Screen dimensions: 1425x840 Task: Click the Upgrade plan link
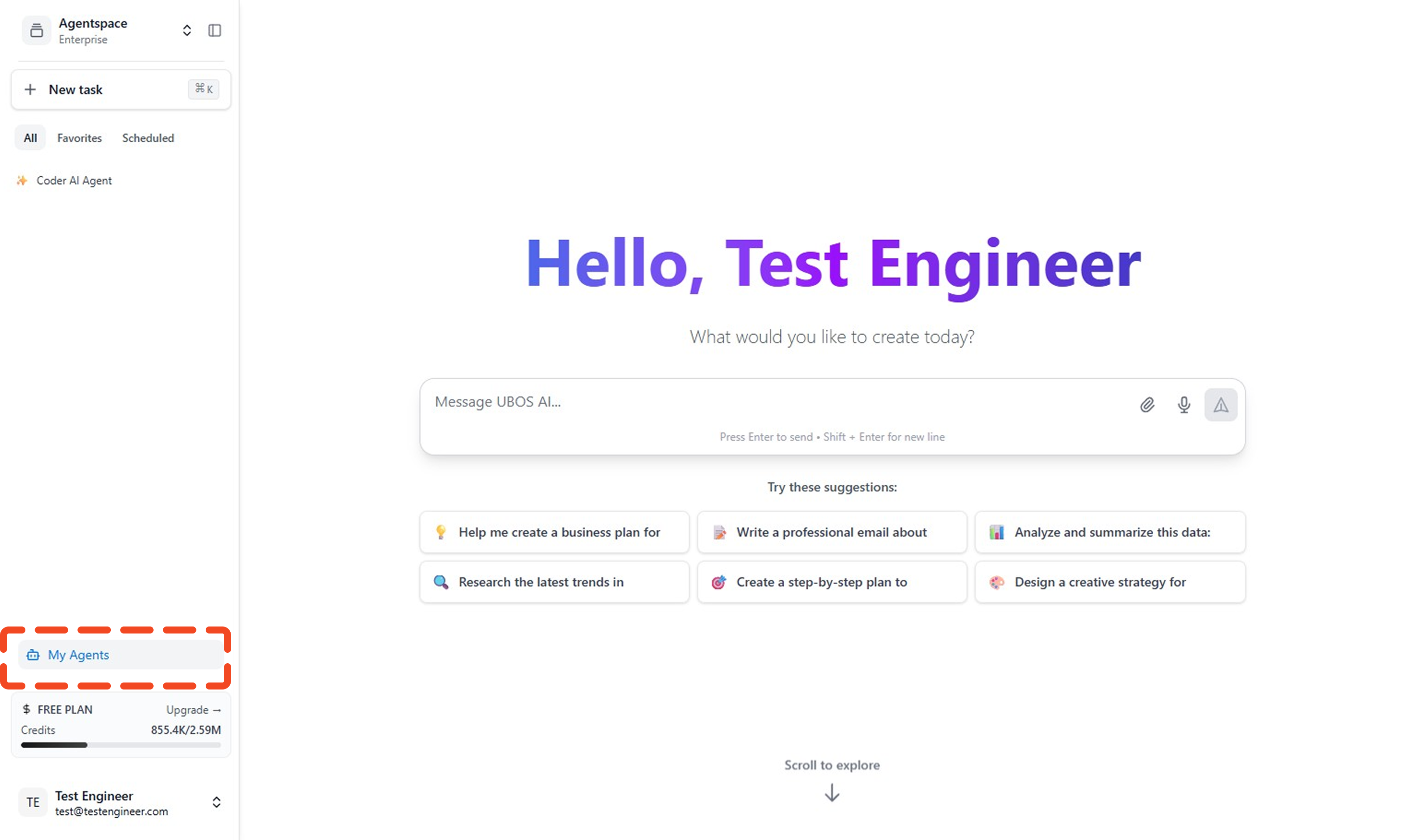(193, 710)
